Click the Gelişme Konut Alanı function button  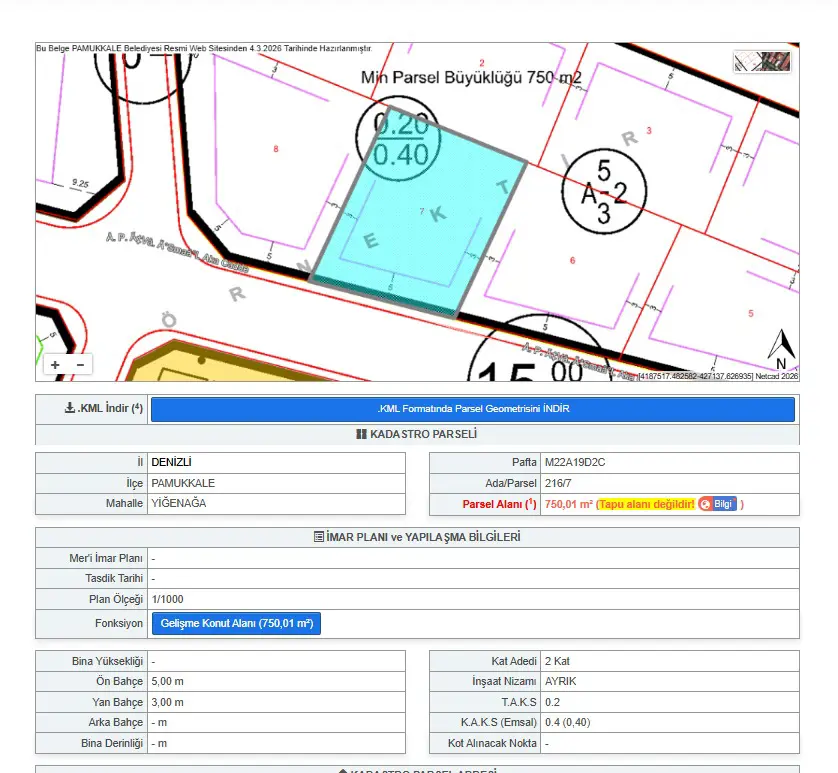236,623
